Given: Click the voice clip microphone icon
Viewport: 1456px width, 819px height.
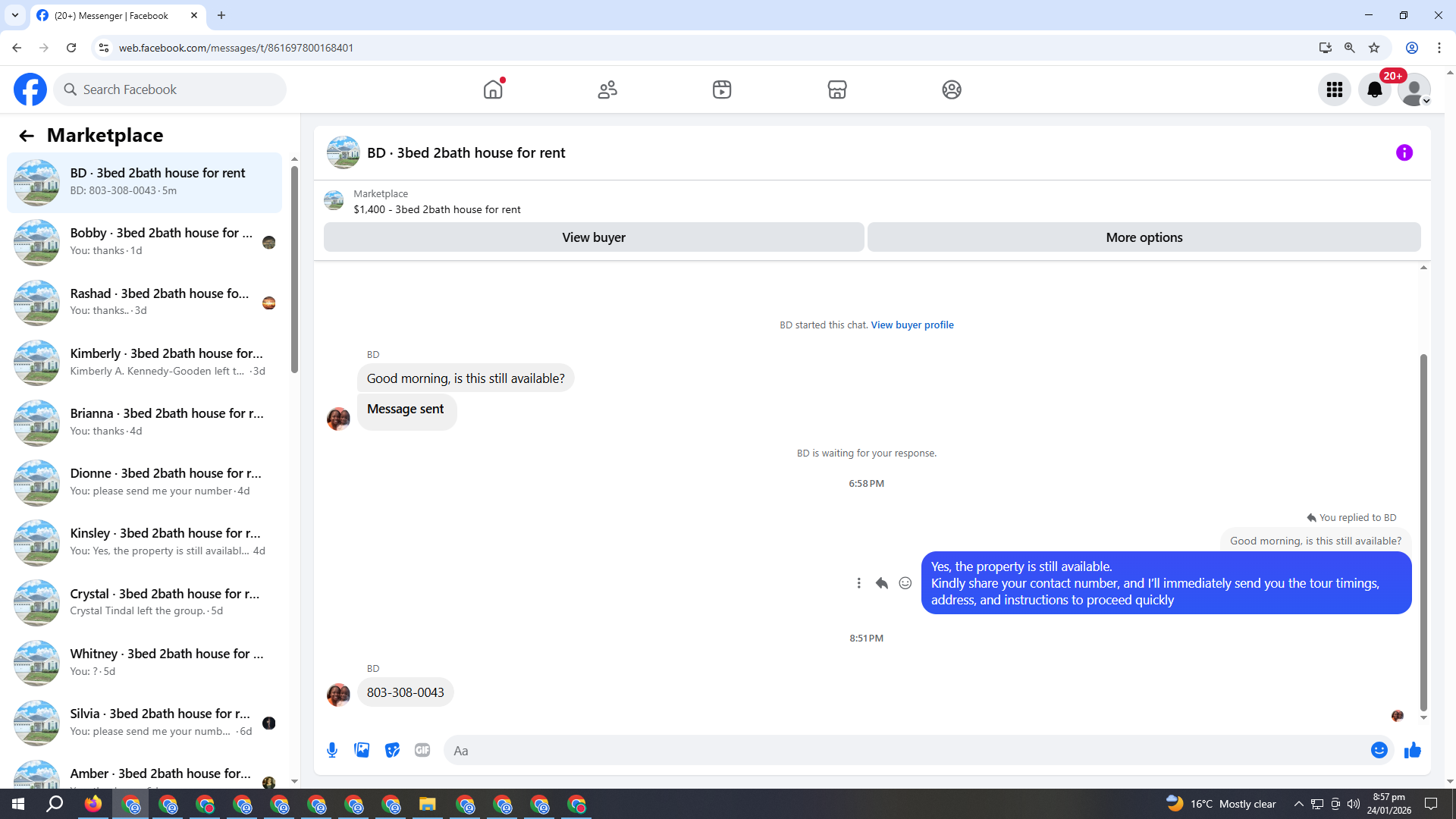Looking at the screenshot, I should (332, 750).
